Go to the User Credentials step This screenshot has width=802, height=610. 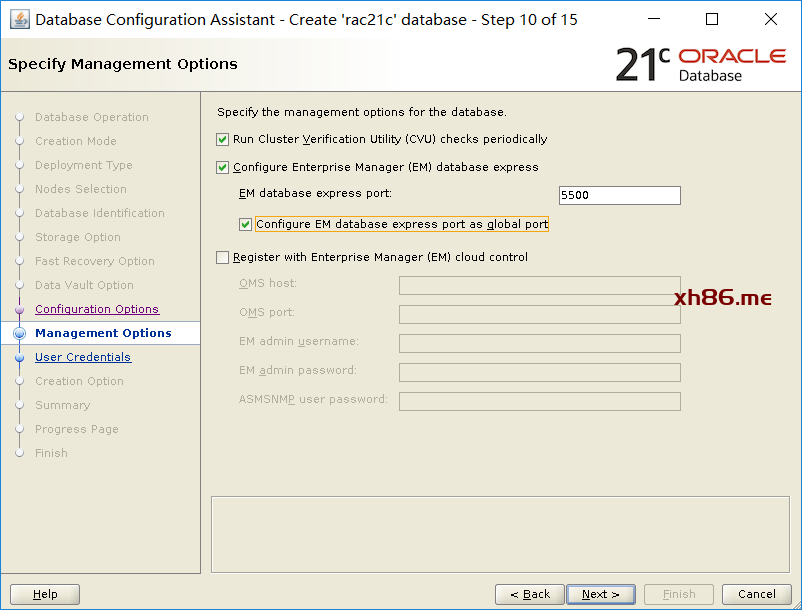pyautogui.click(x=83, y=358)
